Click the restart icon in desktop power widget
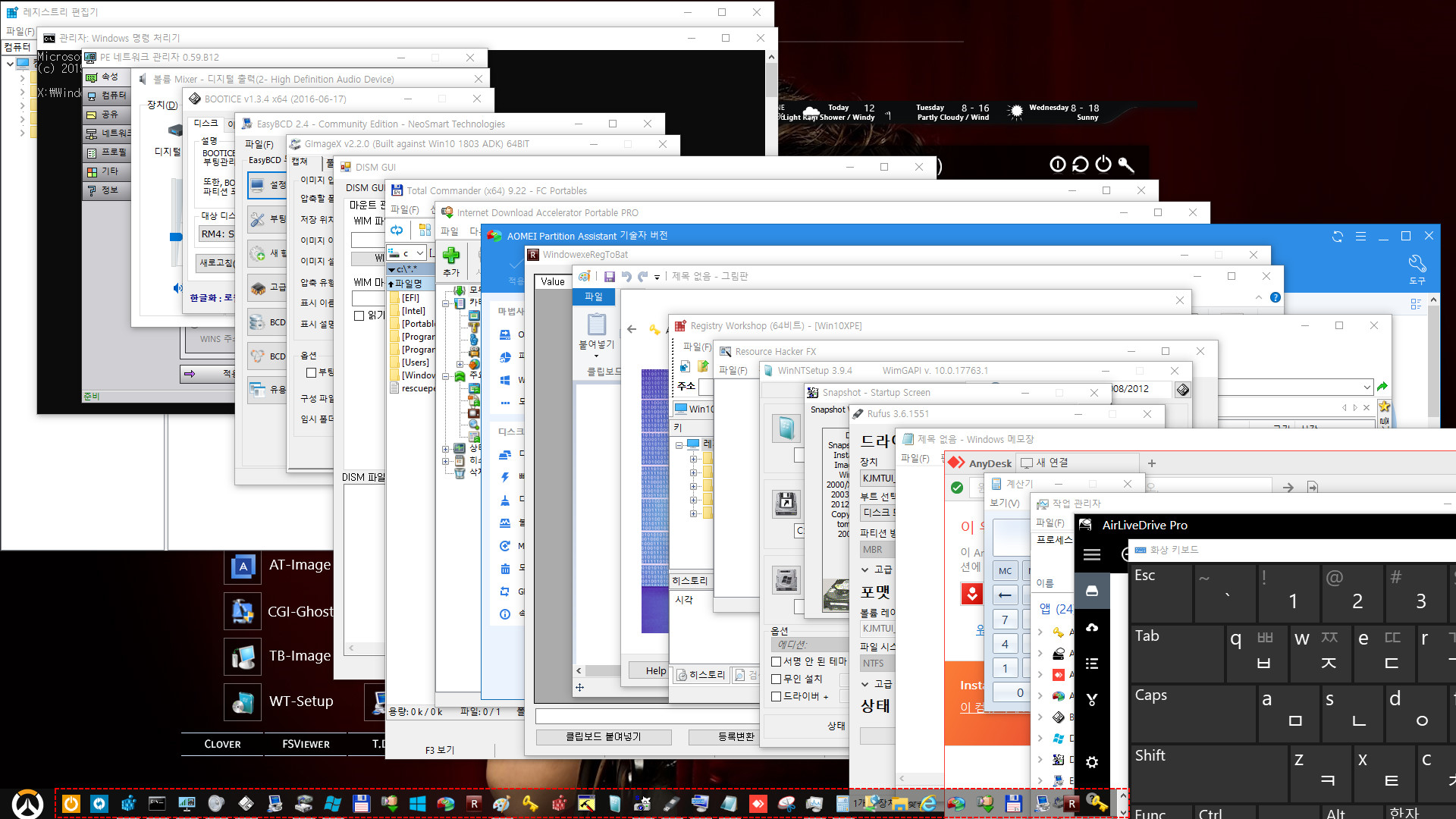 [1081, 164]
